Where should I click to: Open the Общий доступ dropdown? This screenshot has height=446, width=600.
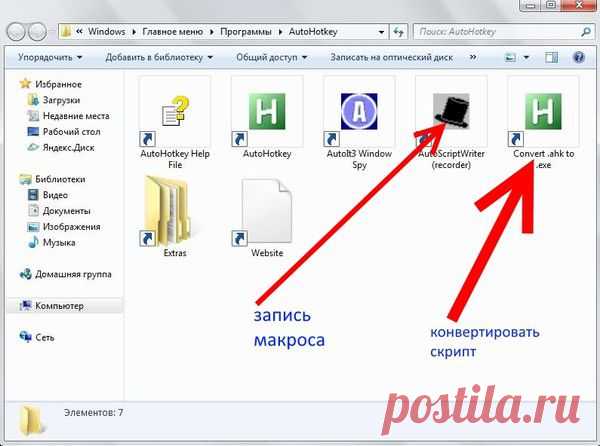click(271, 57)
